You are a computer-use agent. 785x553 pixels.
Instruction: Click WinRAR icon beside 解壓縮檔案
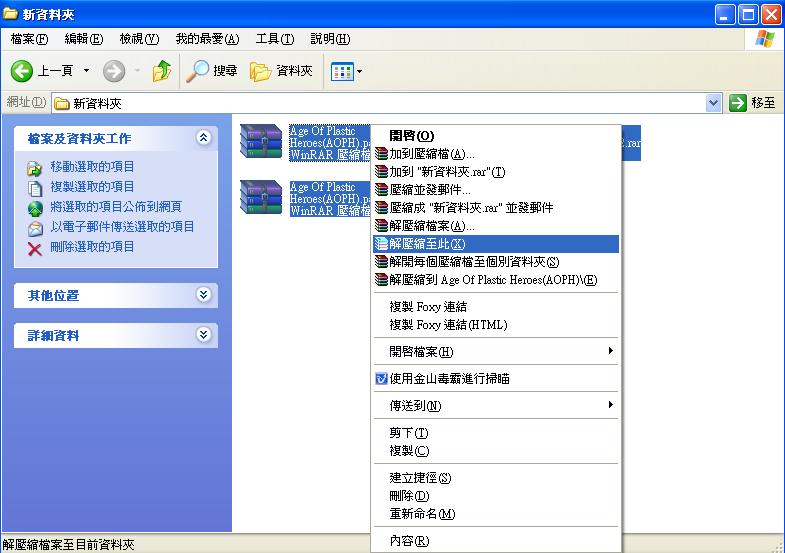[381, 226]
